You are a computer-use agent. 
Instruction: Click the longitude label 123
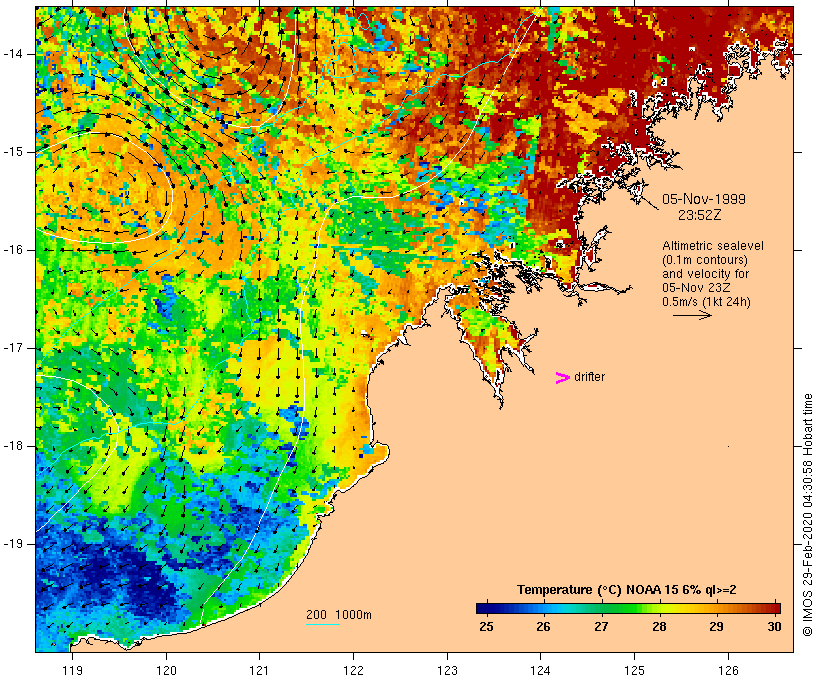pyautogui.click(x=447, y=670)
